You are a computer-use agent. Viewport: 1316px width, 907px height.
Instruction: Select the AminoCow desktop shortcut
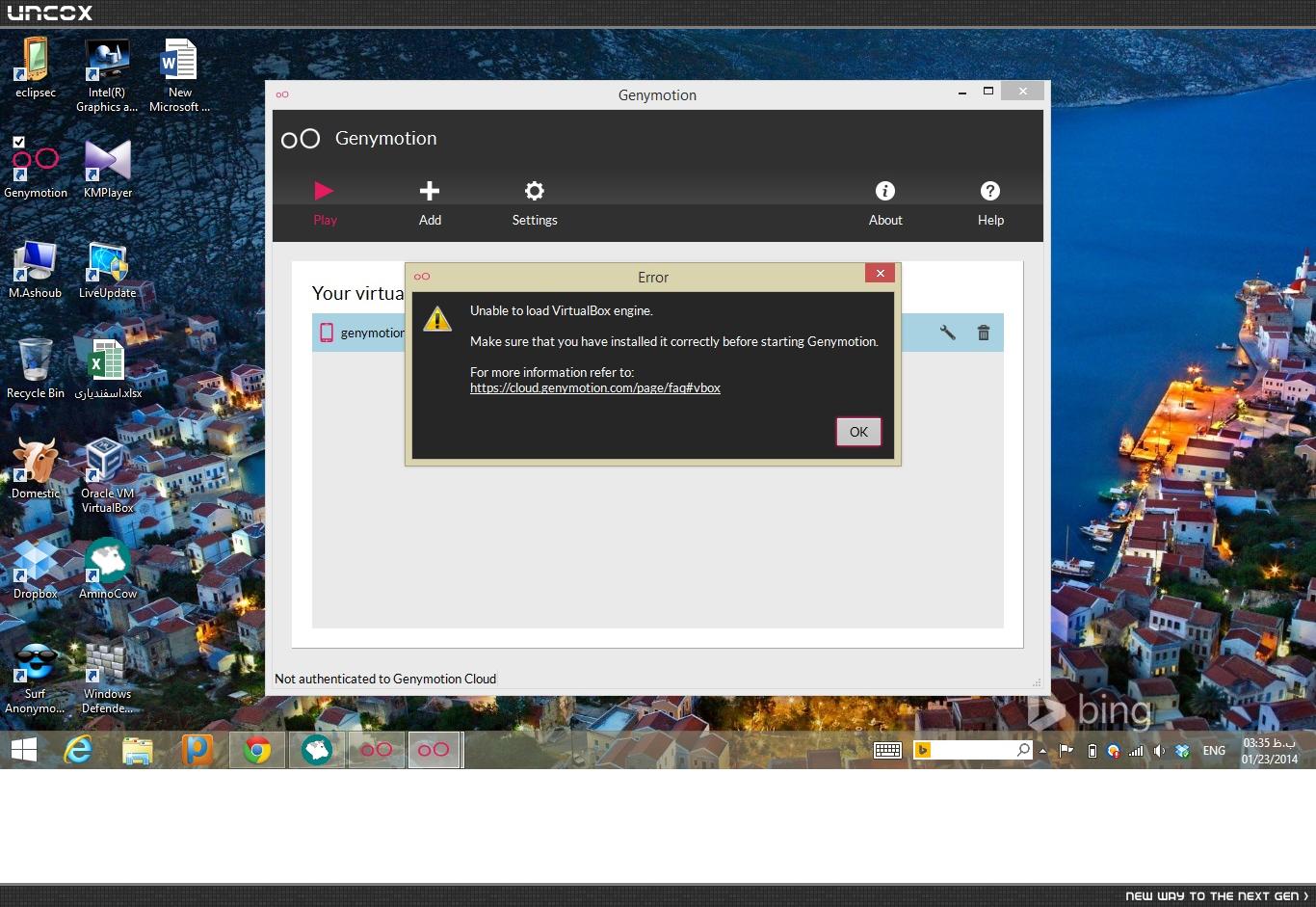[108, 569]
